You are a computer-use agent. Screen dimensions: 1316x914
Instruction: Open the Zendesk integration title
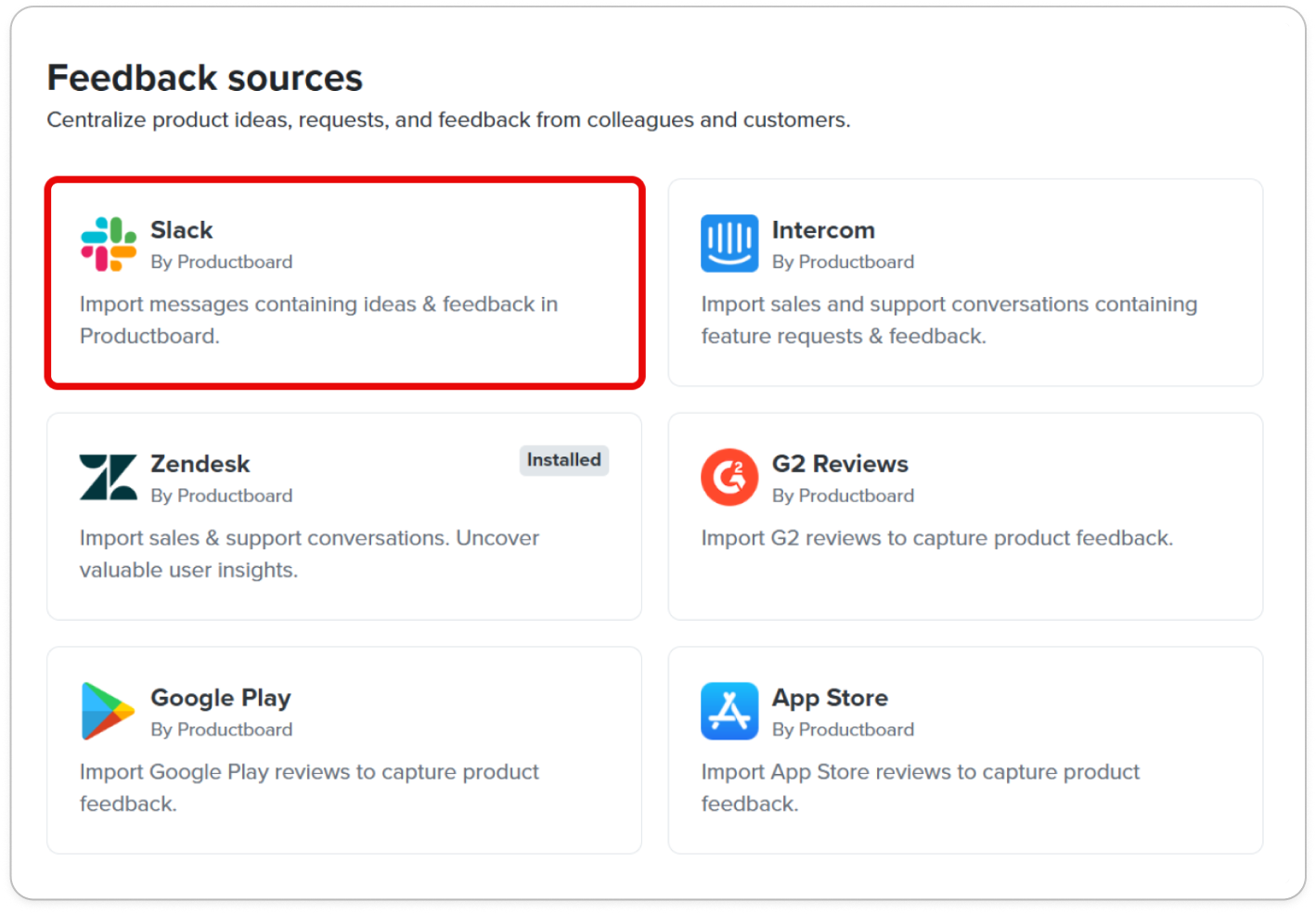click(x=200, y=464)
